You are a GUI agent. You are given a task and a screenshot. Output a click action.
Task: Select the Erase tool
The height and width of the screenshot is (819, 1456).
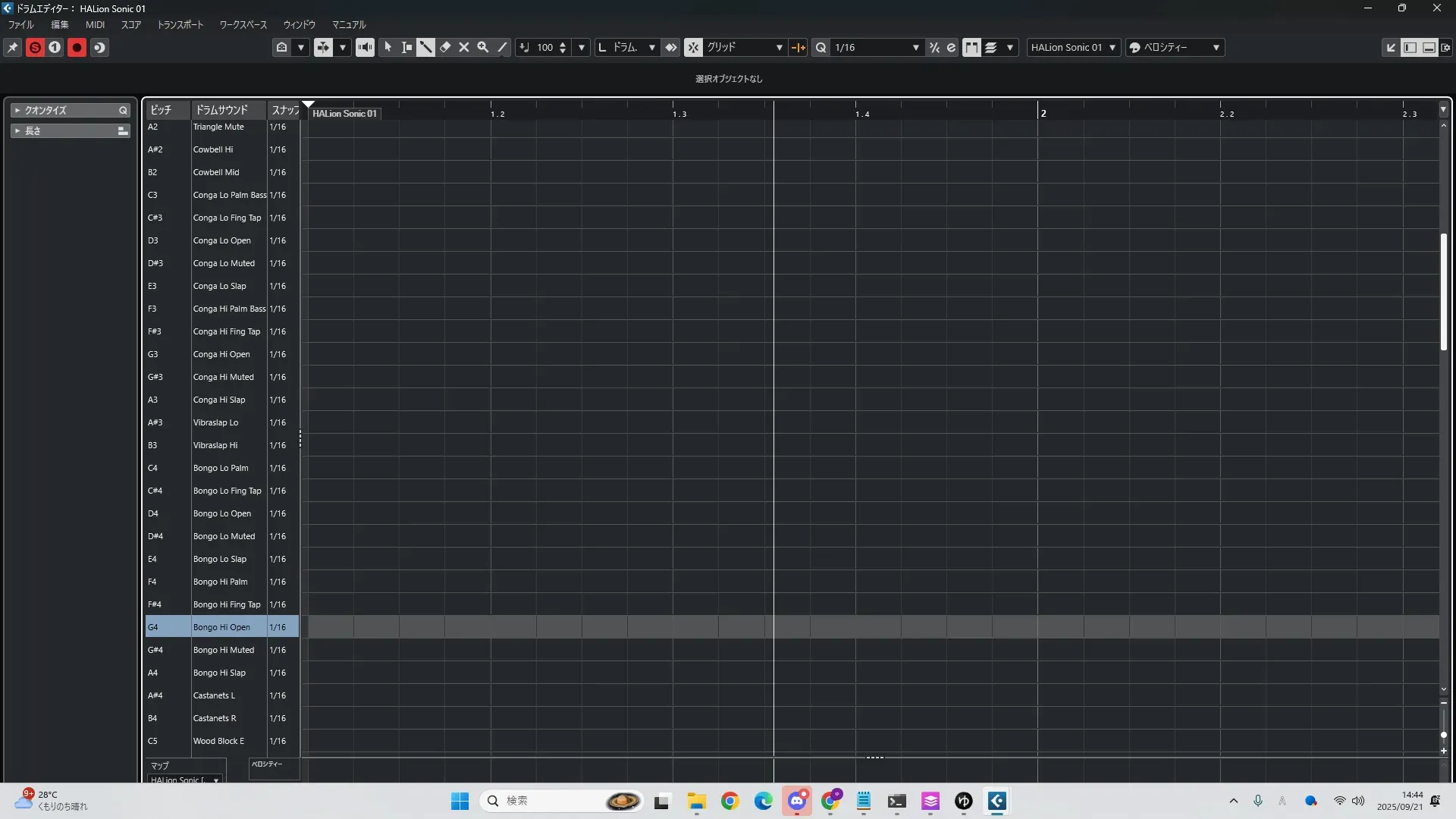[445, 47]
